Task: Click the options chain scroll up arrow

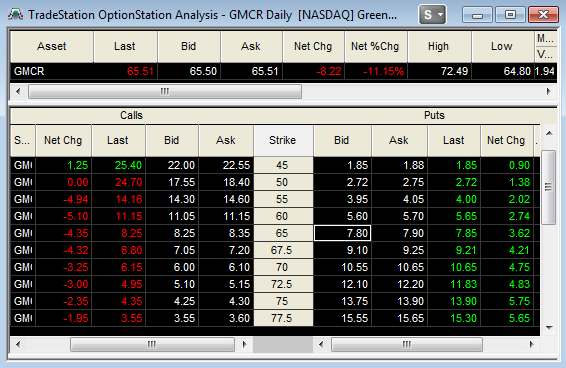Action: coord(549,134)
